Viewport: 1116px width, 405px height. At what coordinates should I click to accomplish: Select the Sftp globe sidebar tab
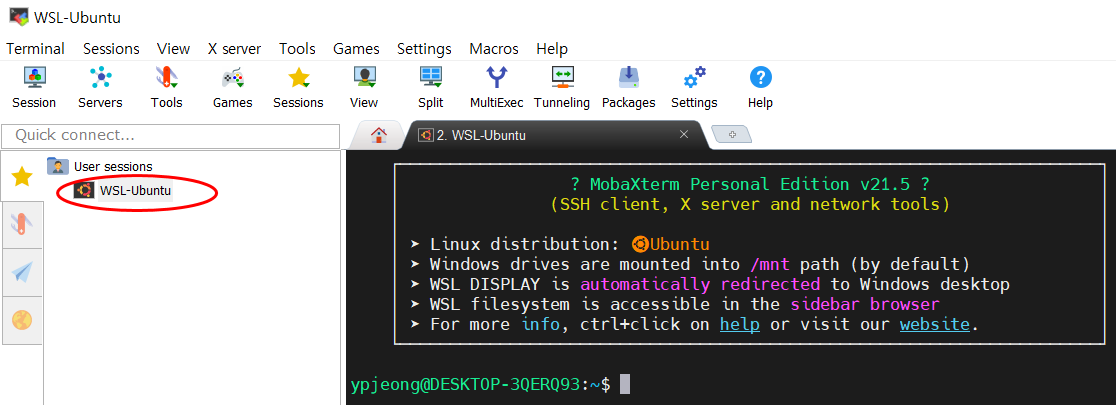(x=22, y=320)
